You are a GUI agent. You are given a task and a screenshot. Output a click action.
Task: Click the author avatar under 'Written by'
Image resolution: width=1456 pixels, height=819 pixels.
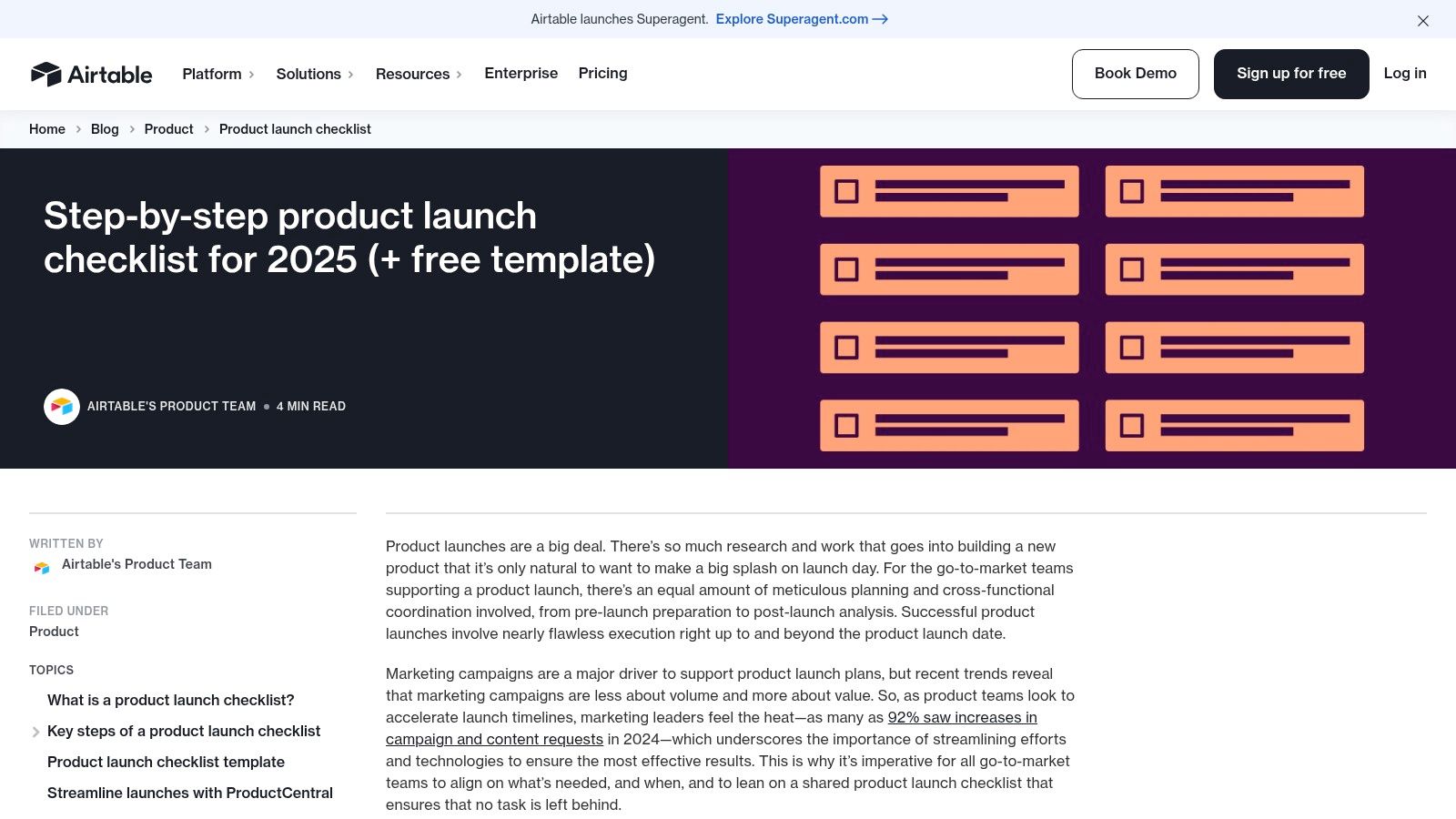pos(40,566)
